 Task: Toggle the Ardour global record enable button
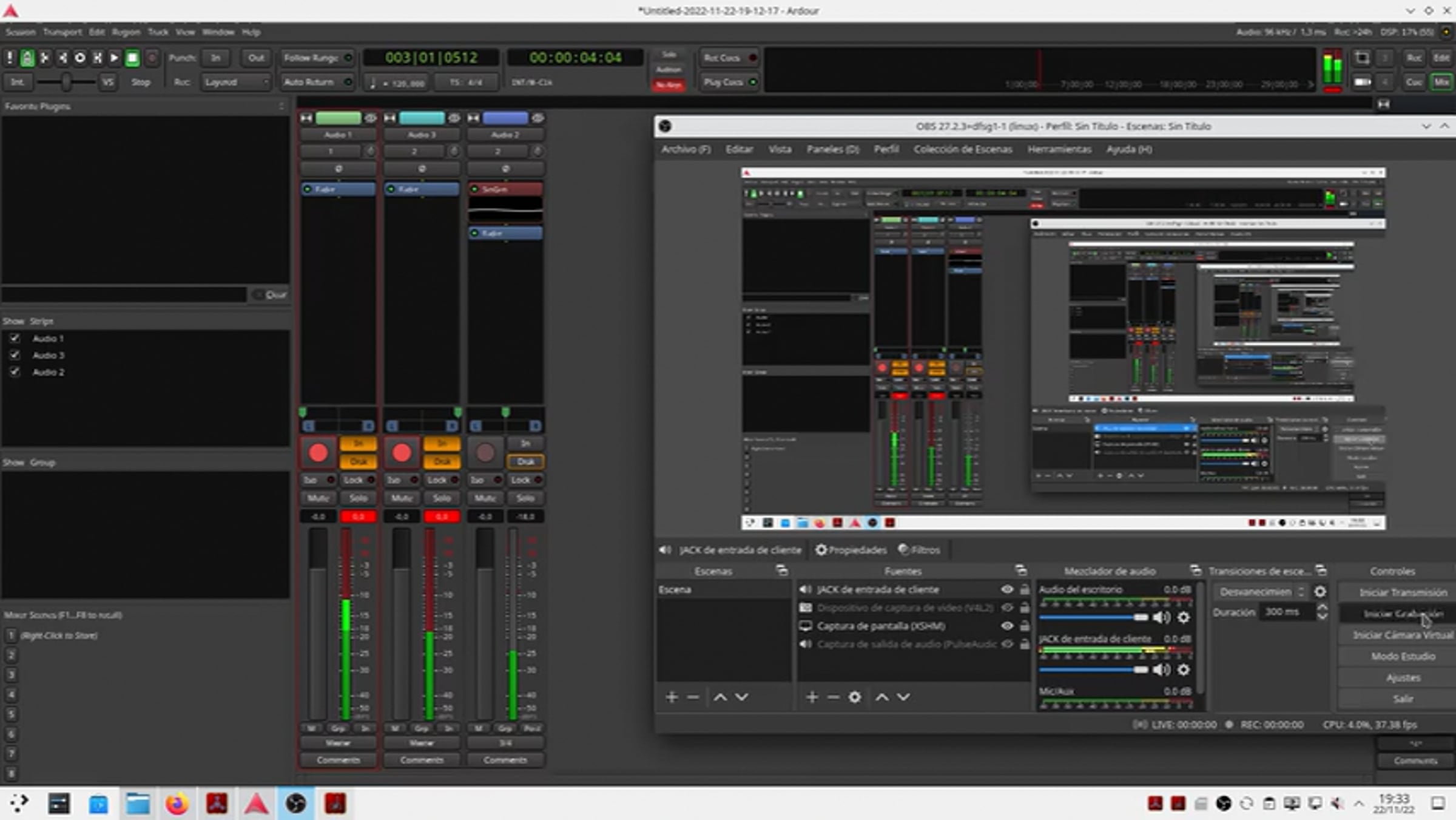tap(152, 58)
